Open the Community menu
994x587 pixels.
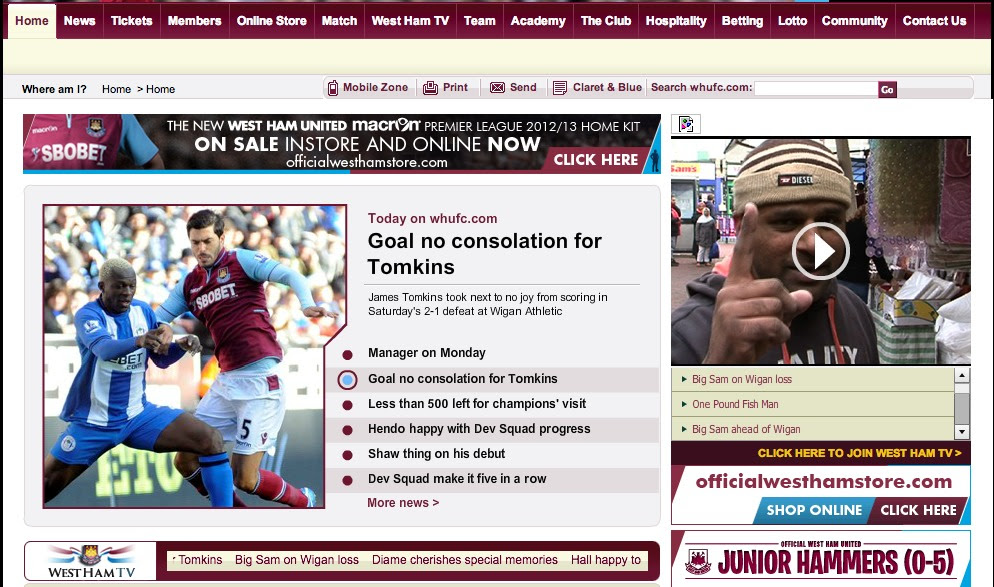point(855,21)
